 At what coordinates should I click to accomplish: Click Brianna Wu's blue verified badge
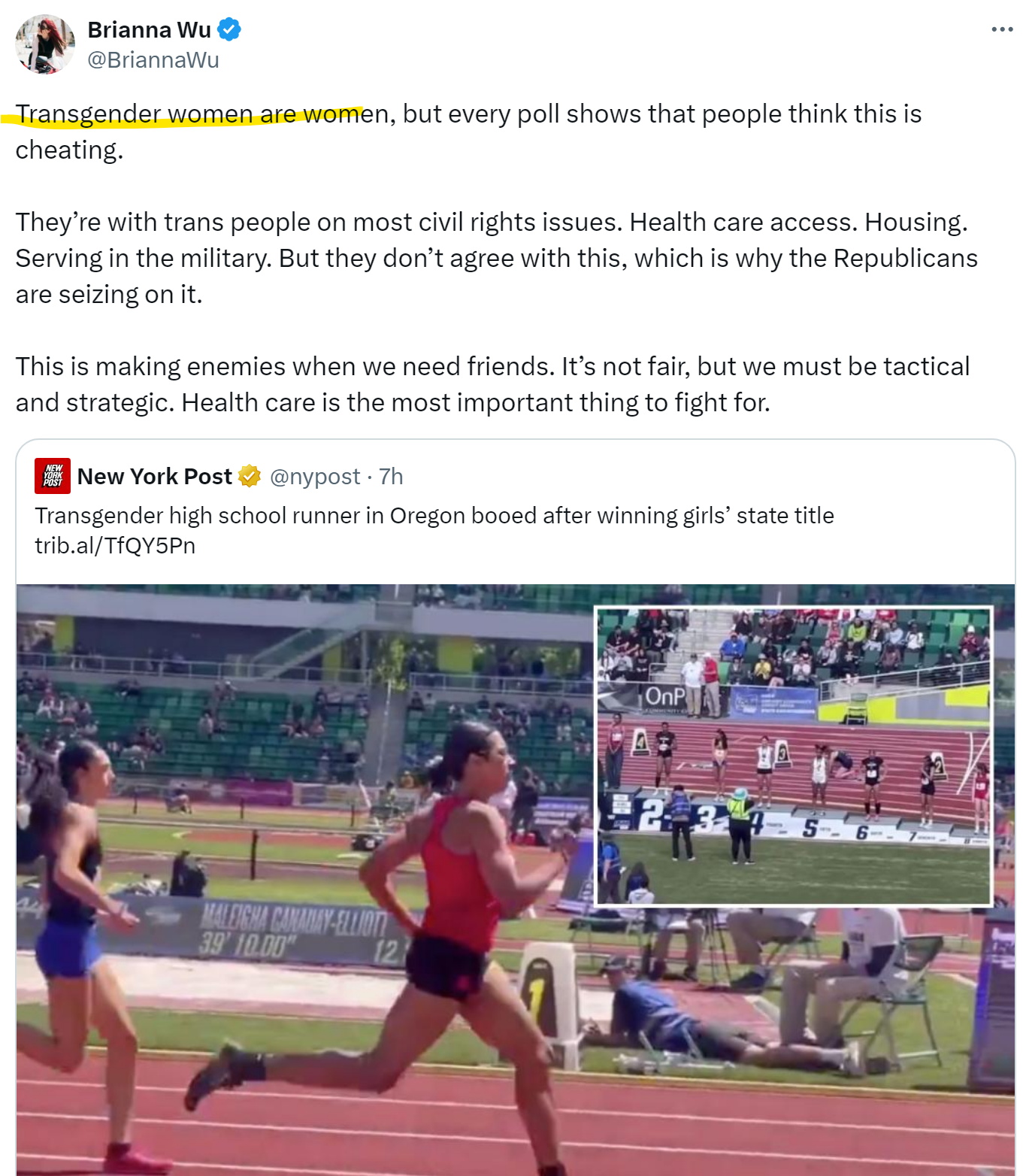tap(229, 30)
